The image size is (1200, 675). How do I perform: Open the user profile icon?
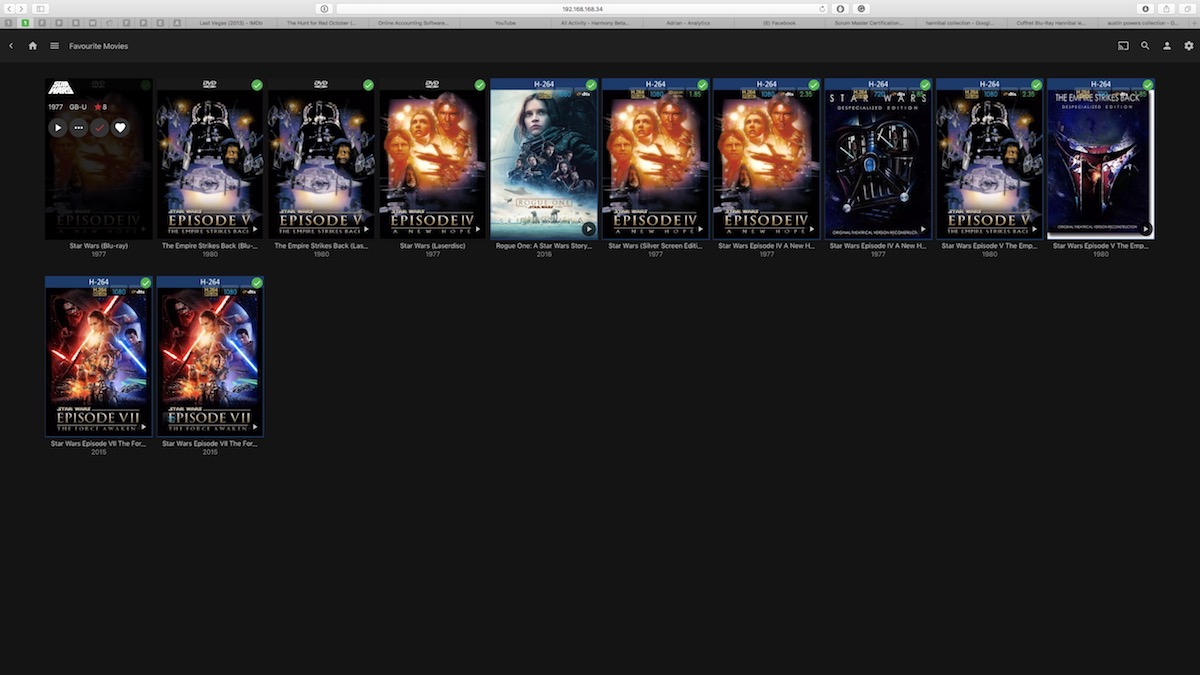[1166, 46]
